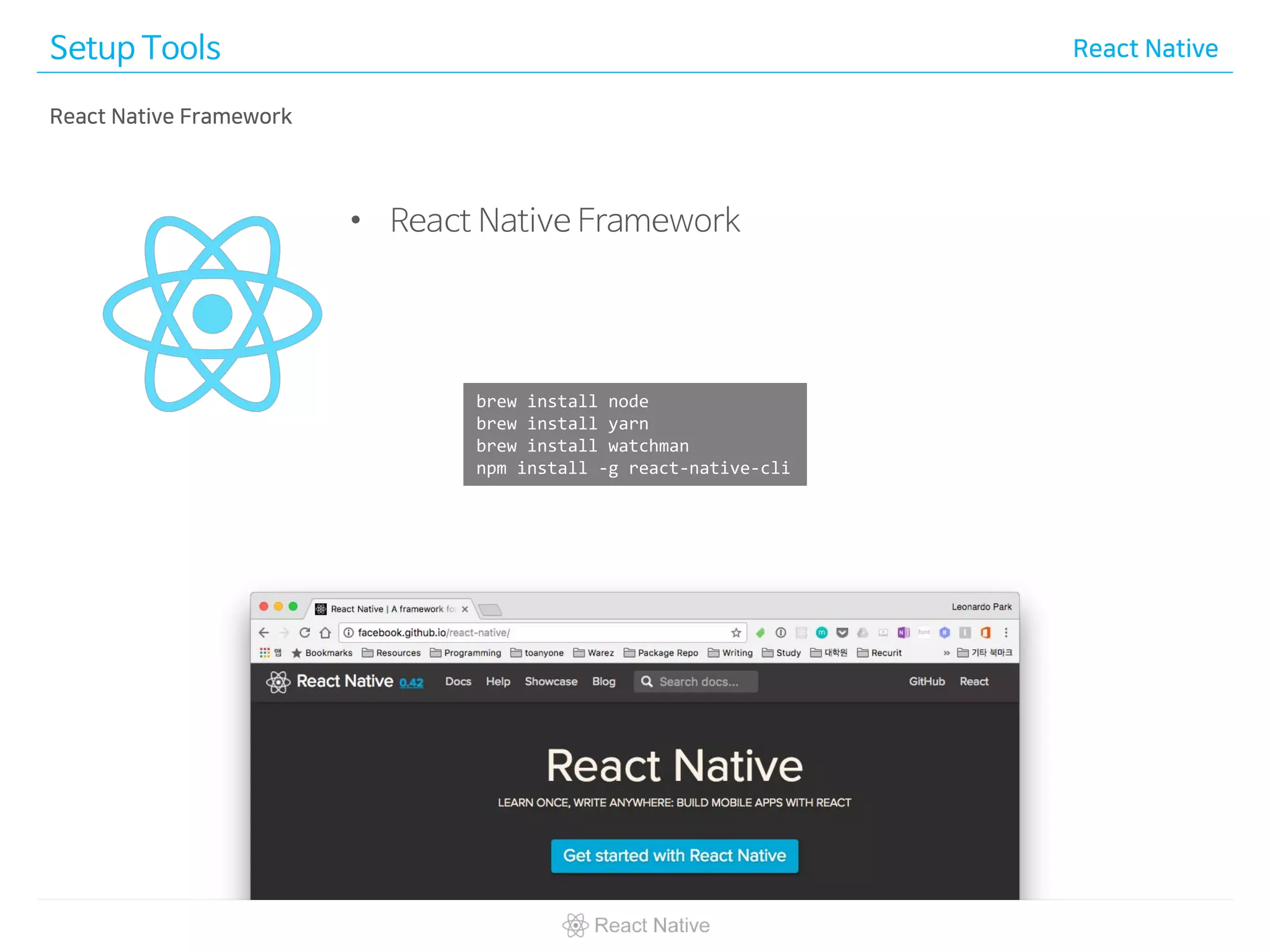Open the 기타 북마크 folder

click(985, 653)
